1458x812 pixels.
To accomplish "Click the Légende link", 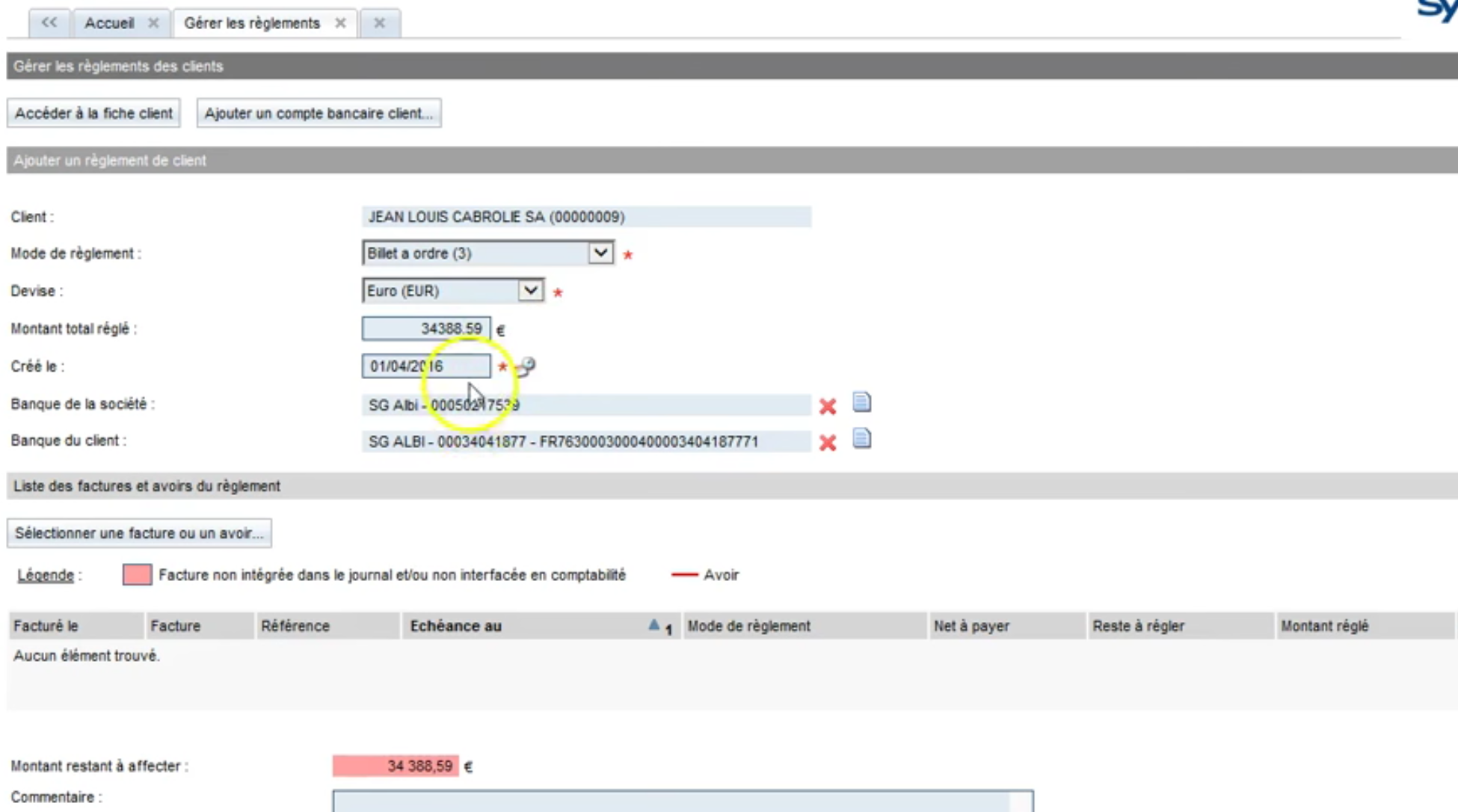I will point(46,575).
